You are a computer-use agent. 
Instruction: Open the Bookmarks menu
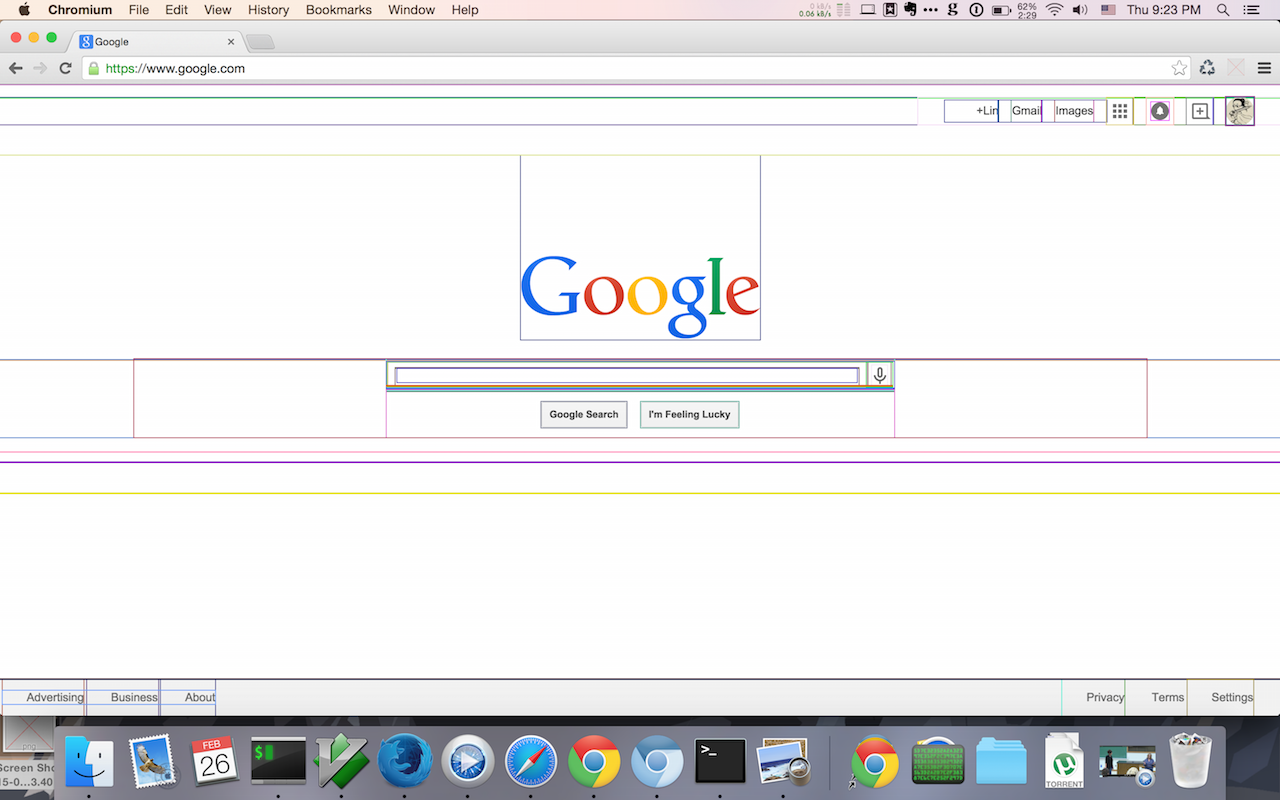[339, 10]
